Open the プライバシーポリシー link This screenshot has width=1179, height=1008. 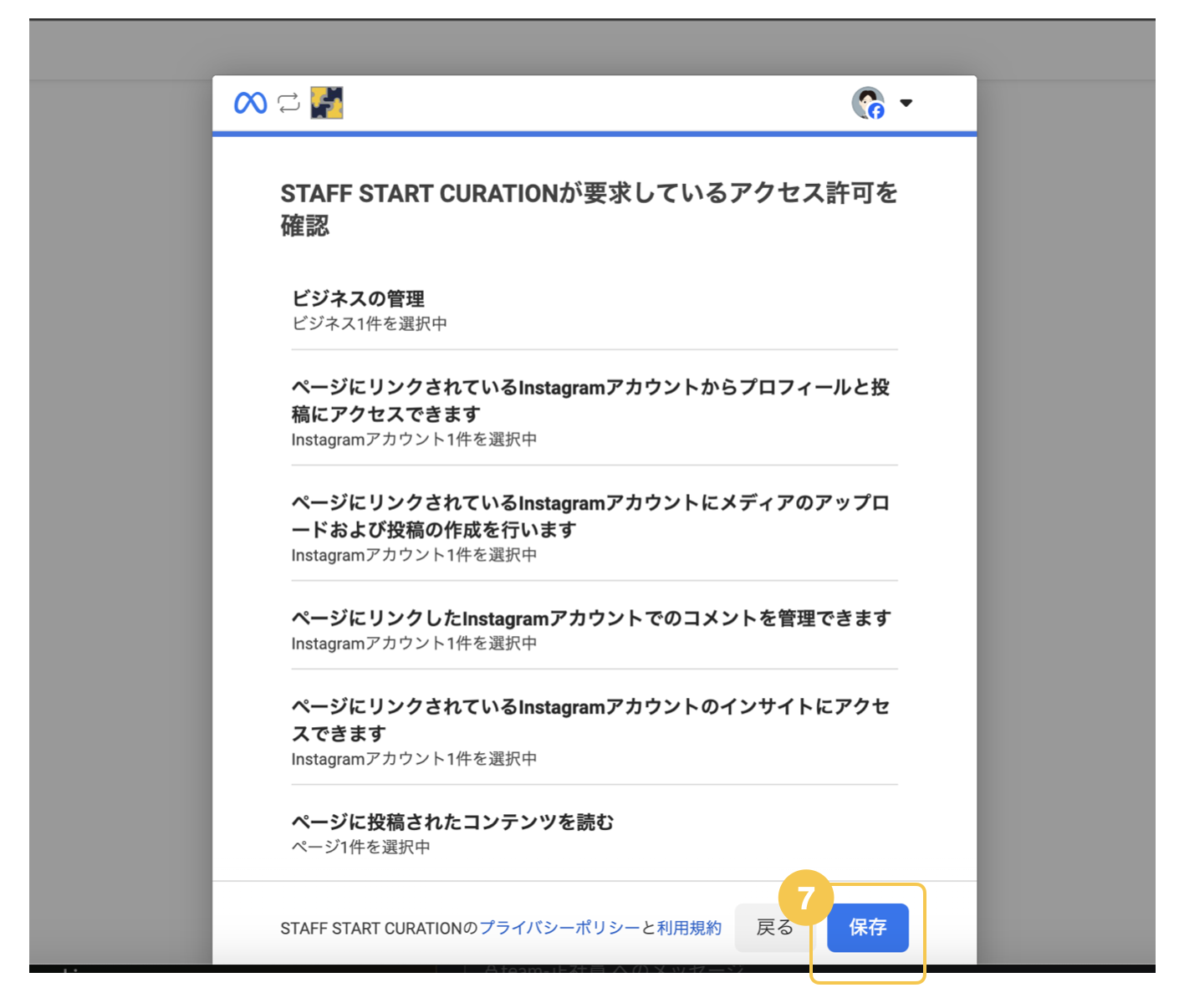[x=559, y=928]
